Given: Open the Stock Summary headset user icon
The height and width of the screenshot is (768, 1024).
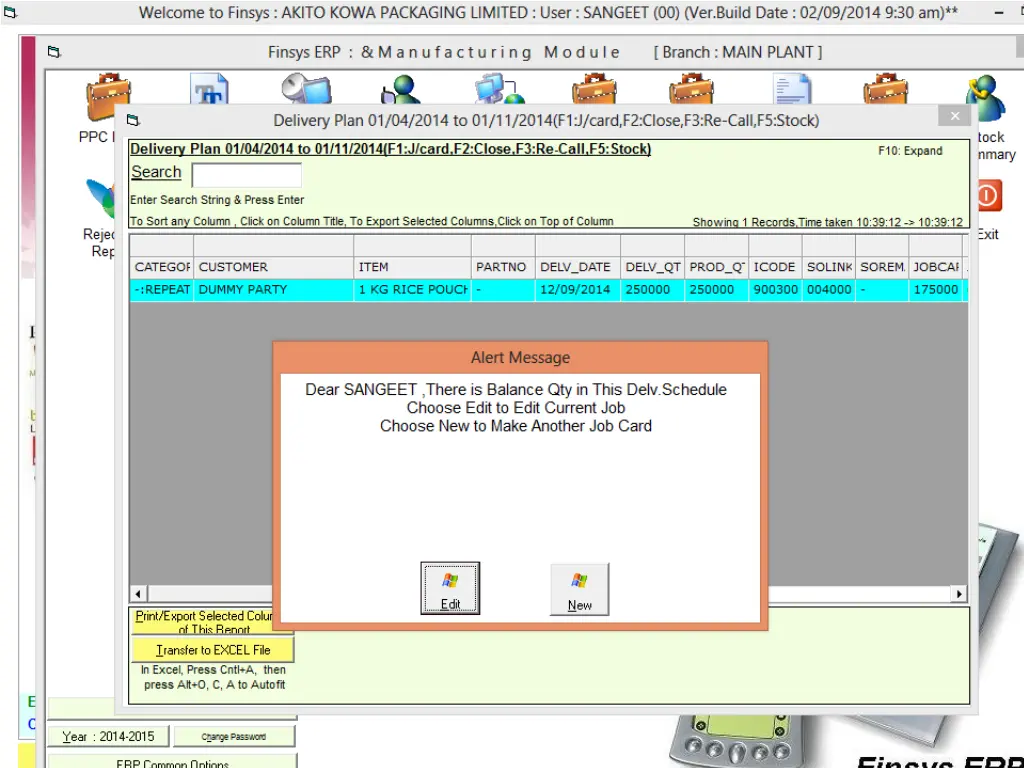Looking at the screenshot, I should coord(986,98).
